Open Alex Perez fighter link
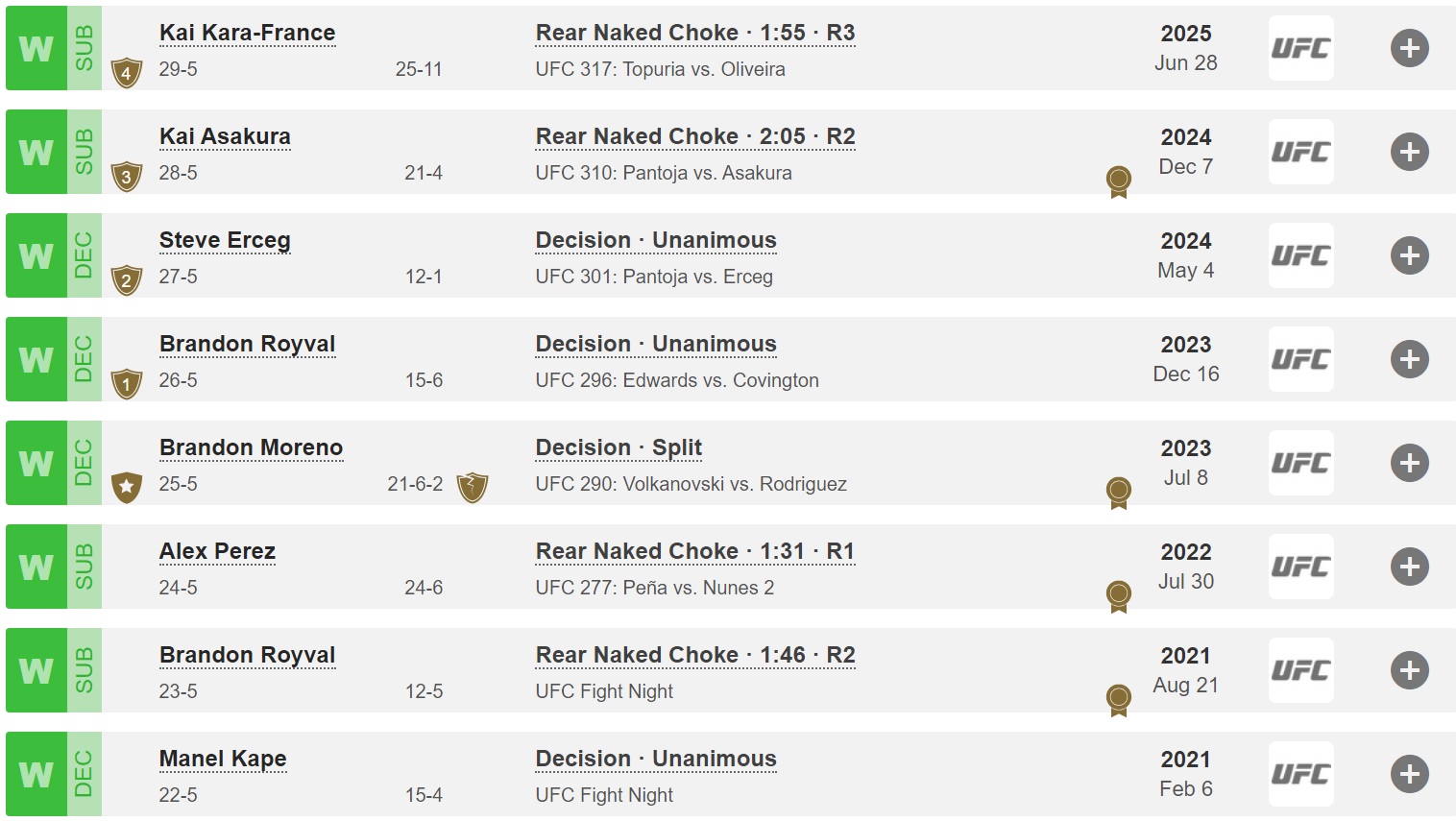 (x=217, y=551)
